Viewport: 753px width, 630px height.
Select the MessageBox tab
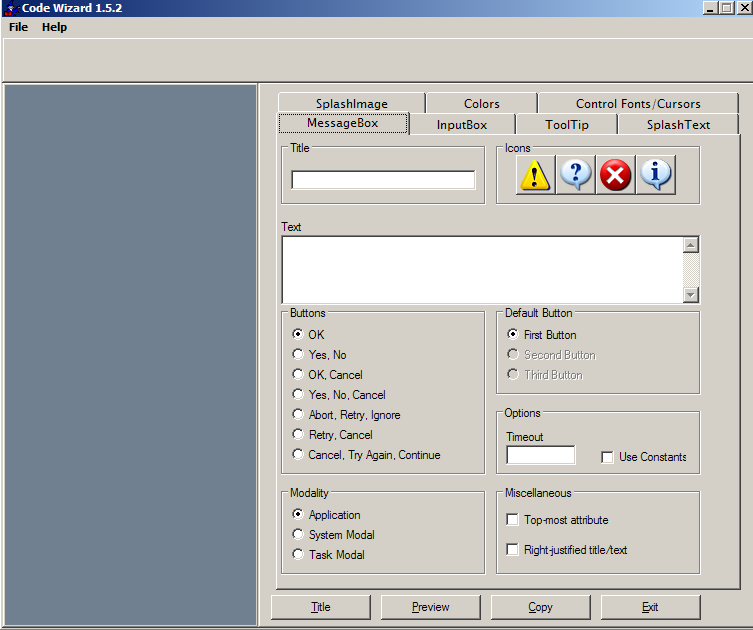click(343, 123)
